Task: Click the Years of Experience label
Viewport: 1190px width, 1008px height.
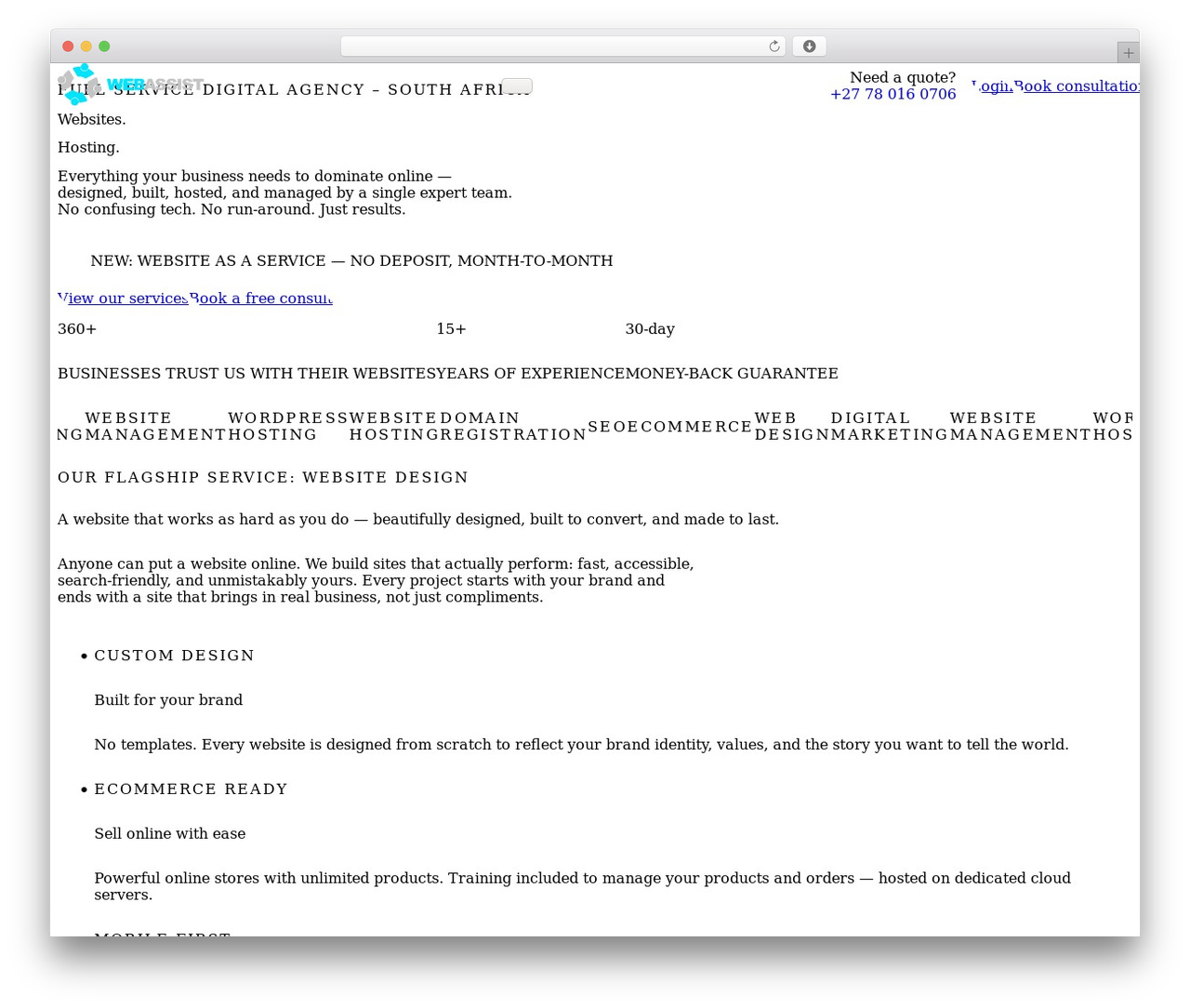Action: click(x=530, y=374)
